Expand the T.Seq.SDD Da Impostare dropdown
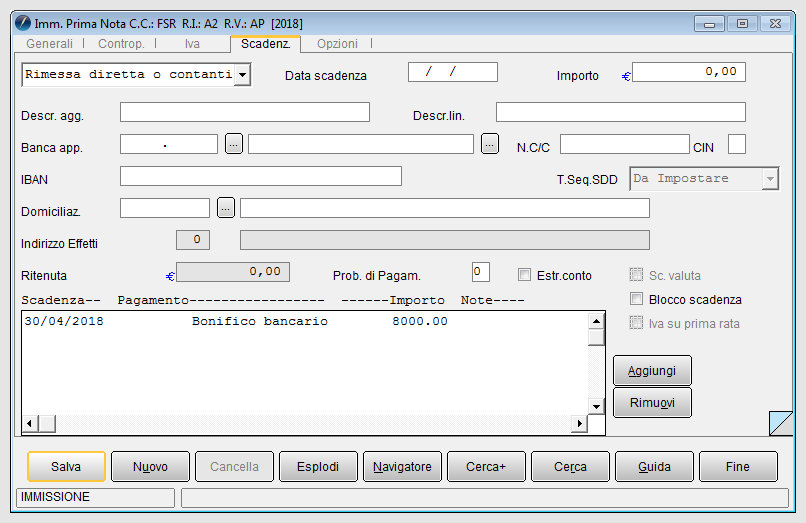Screen dimensions: 806x523 [x=770, y=179]
